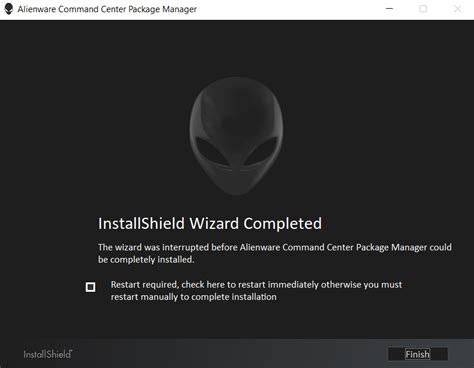
Task: Click the Alienware head icon in title bar
Action: coord(9,9)
